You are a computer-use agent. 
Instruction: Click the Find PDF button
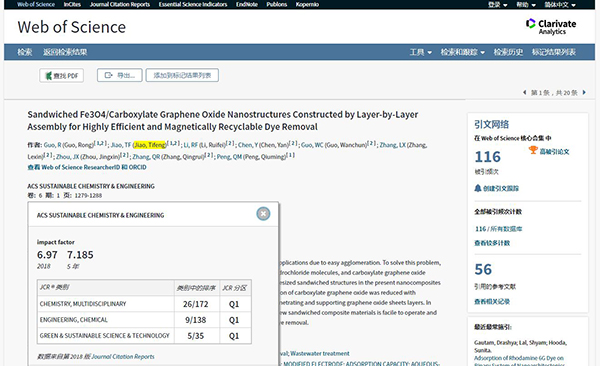[62, 75]
